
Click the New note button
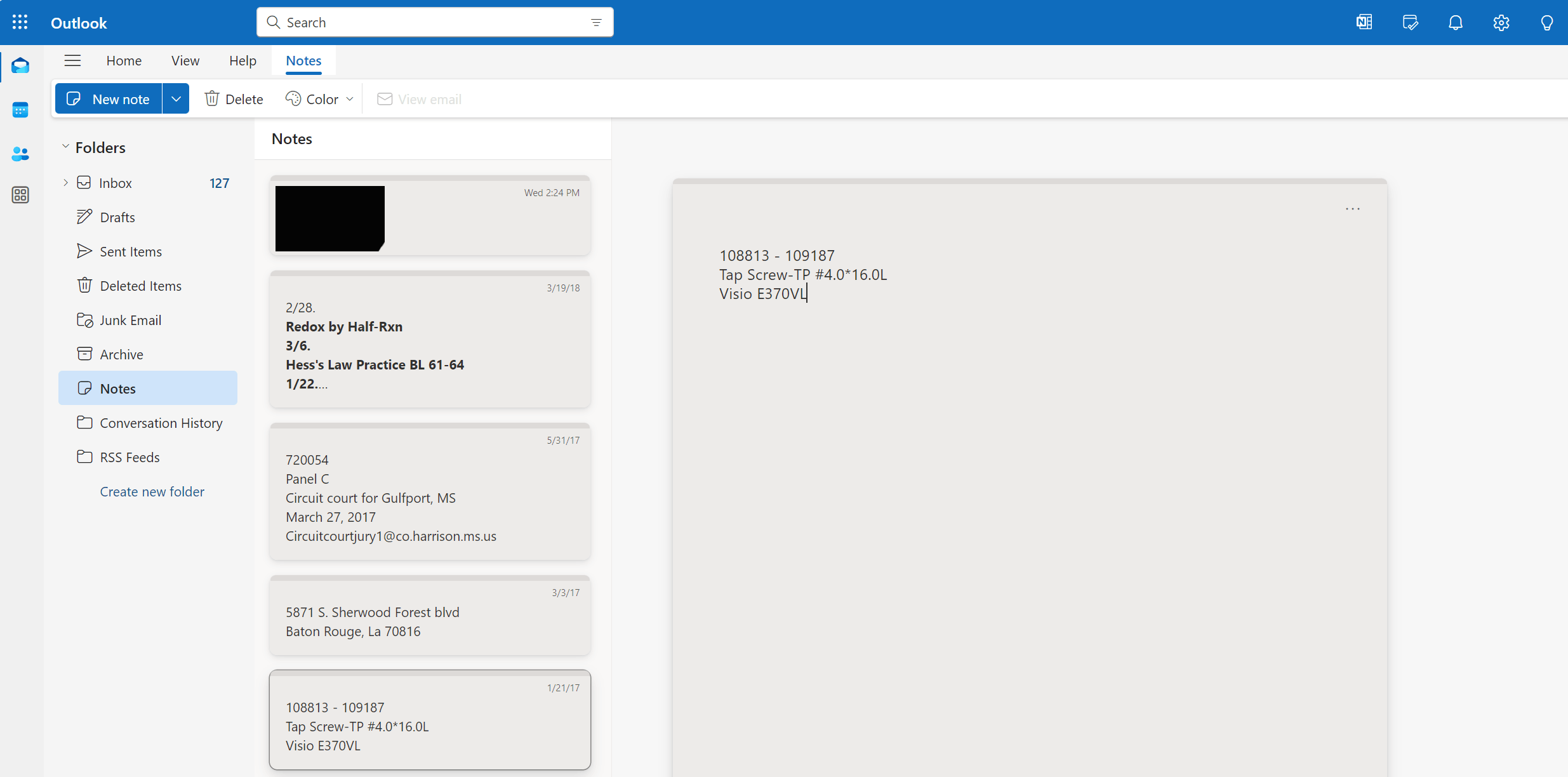point(109,99)
